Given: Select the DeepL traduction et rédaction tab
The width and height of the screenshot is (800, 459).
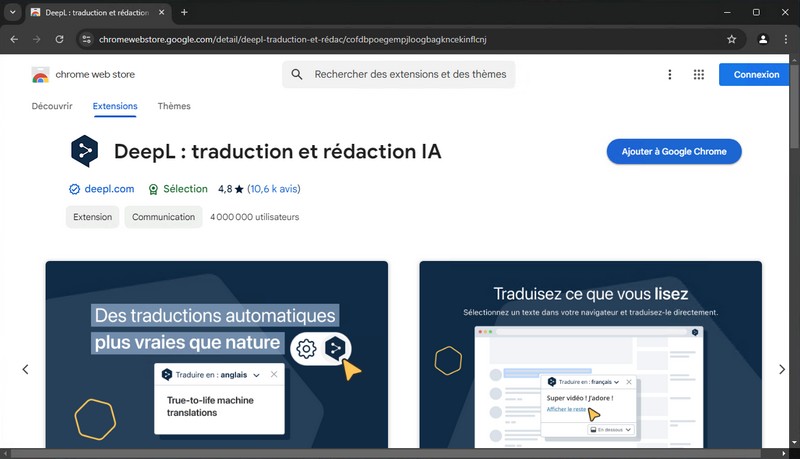Looking at the screenshot, I should [98, 12].
